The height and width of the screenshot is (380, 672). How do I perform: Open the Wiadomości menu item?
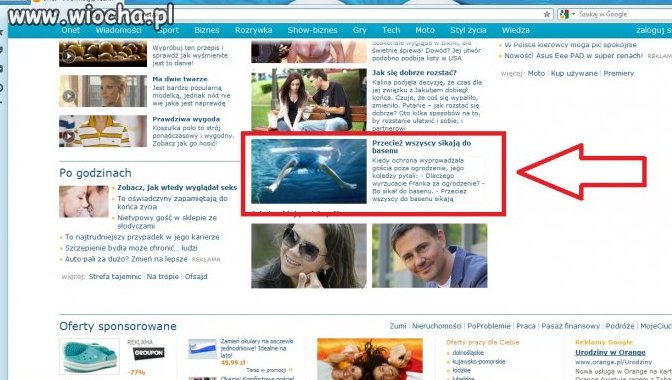click(118, 30)
